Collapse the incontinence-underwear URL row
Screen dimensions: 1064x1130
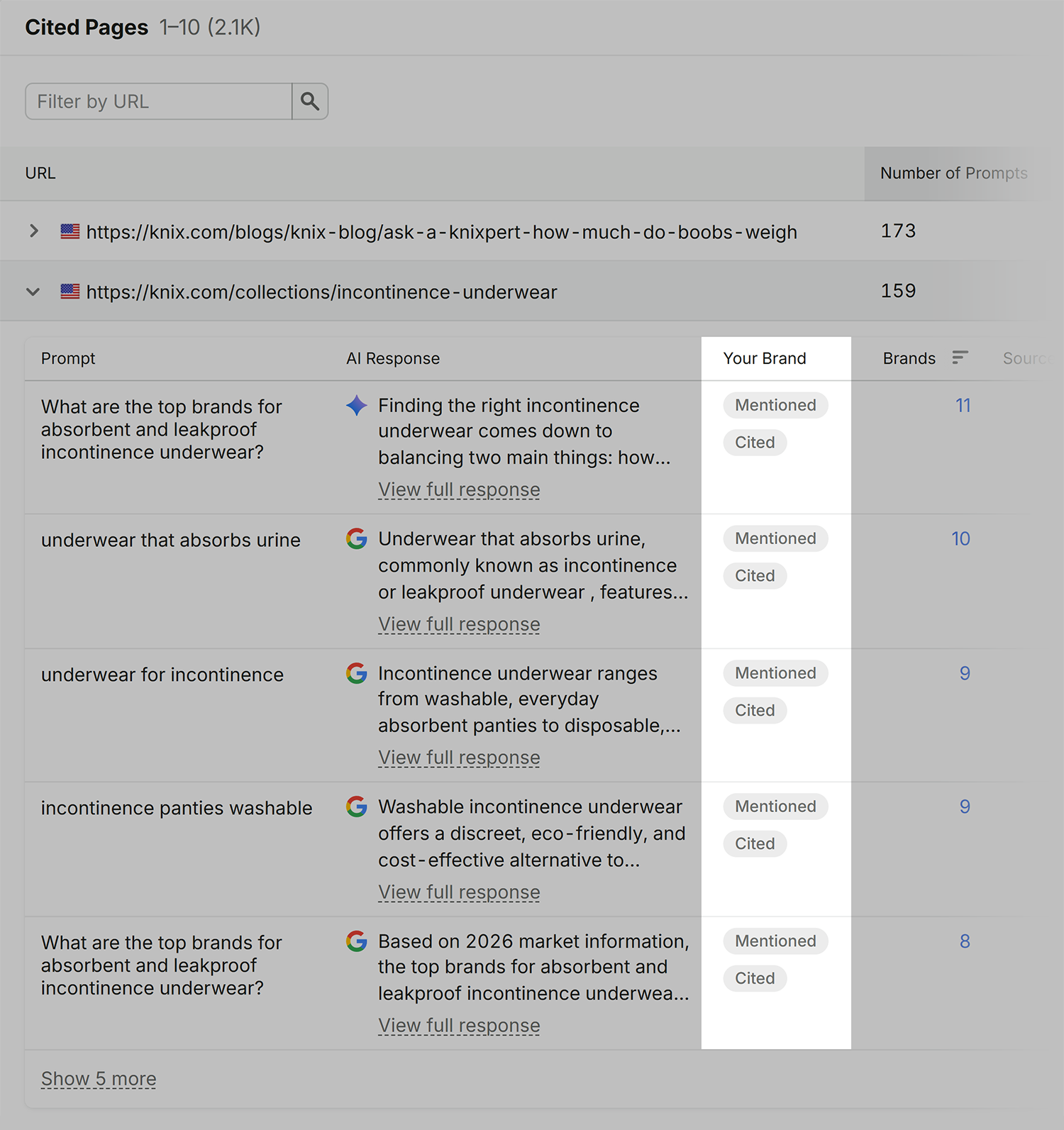(x=33, y=292)
